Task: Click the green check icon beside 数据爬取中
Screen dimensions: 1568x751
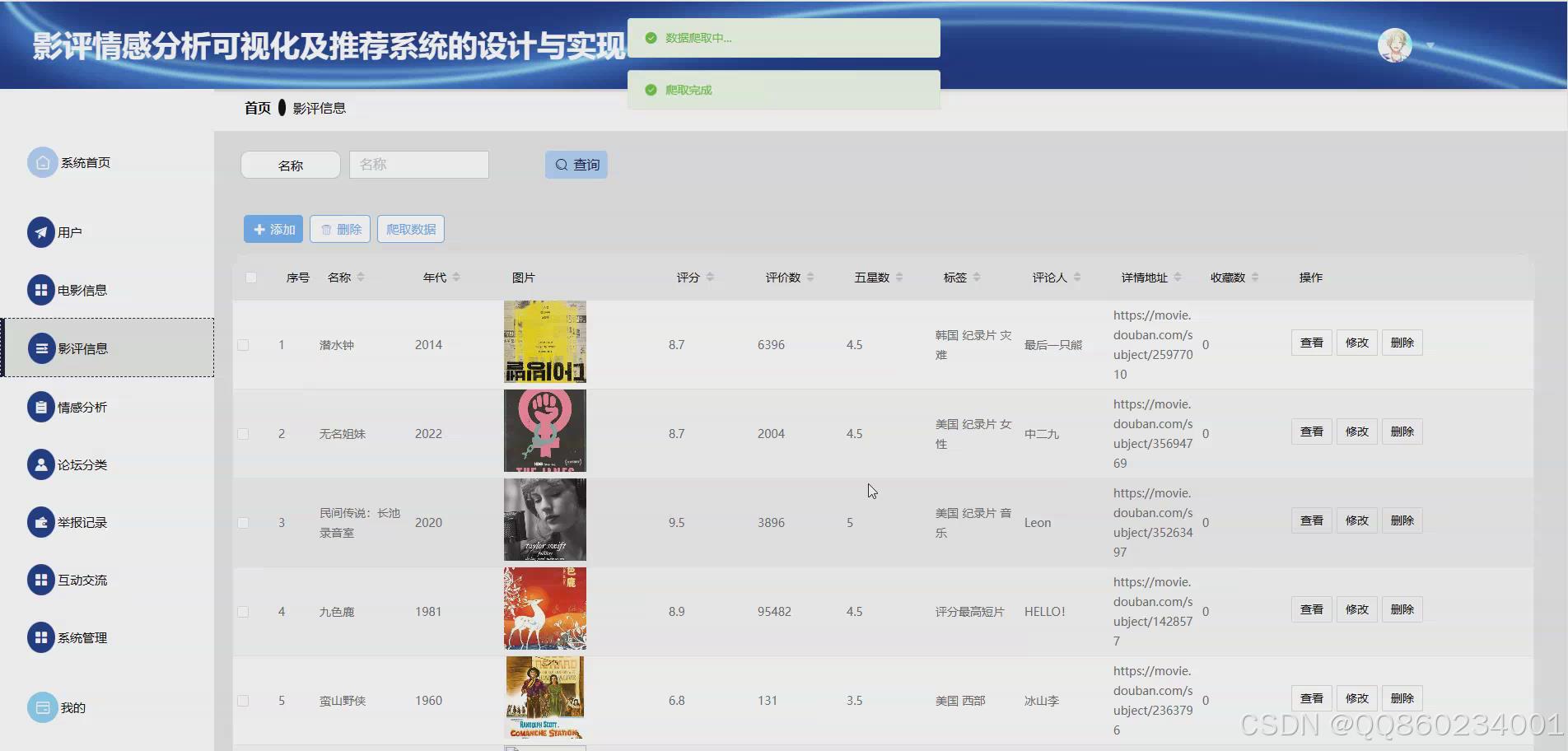Action: pos(651,38)
